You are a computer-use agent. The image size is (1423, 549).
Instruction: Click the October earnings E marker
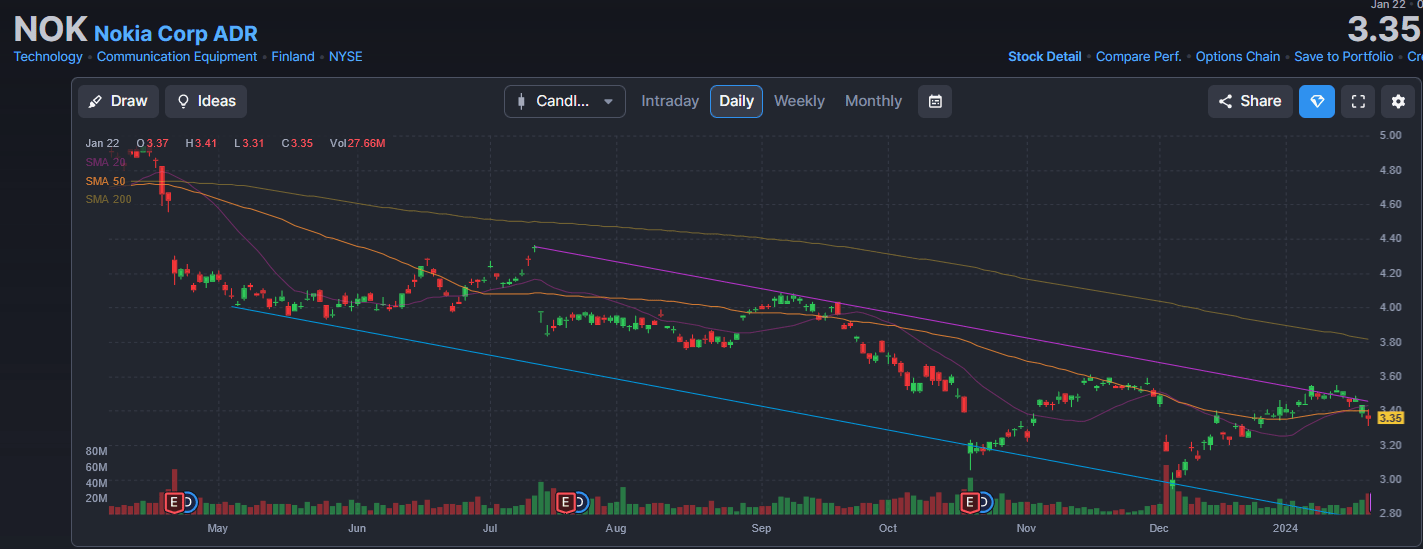pos(969,502)
